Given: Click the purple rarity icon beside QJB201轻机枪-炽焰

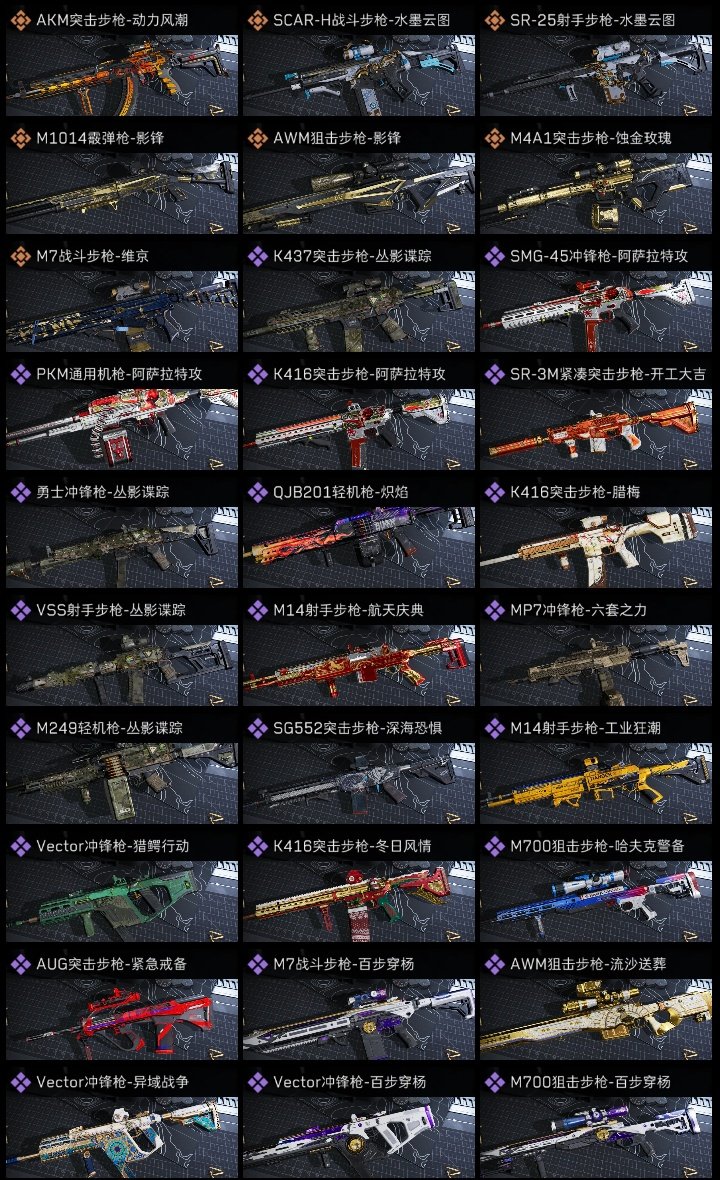Looking at the screenshot, I should [x=257, y=492].
